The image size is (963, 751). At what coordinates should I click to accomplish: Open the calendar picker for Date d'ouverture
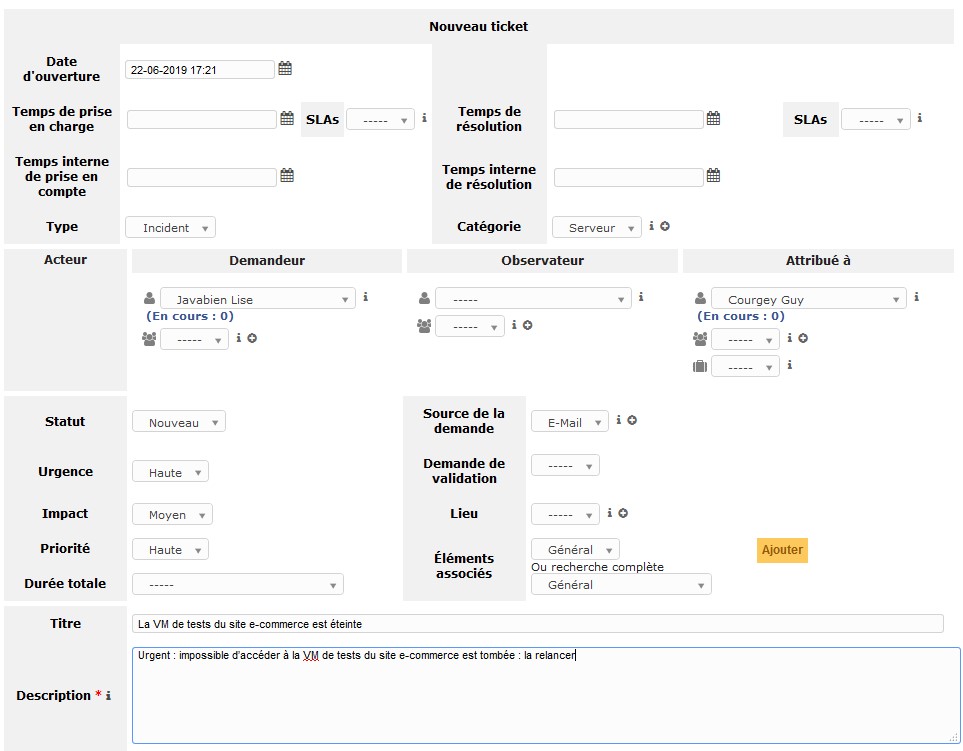click(285, 68)
